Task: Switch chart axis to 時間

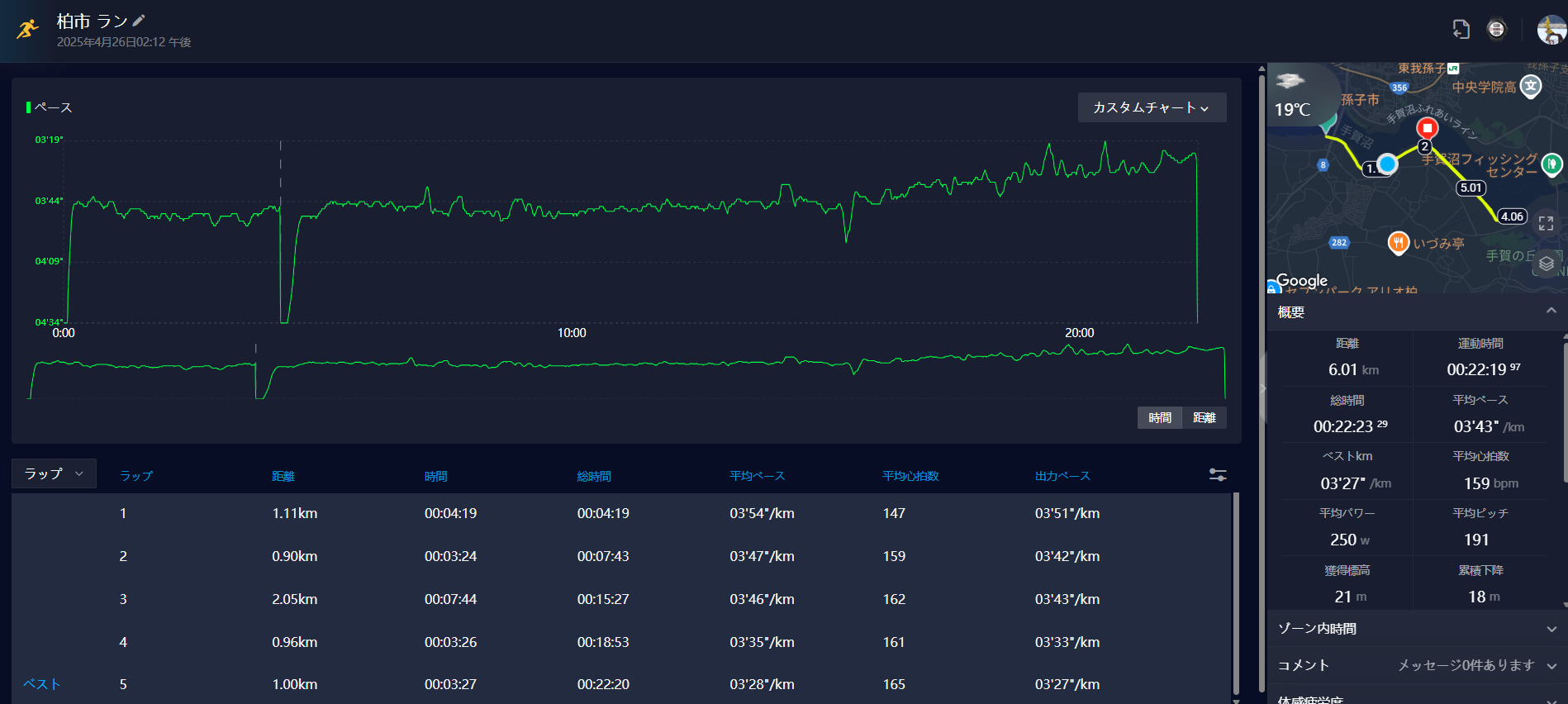Action: [1160, 417]
